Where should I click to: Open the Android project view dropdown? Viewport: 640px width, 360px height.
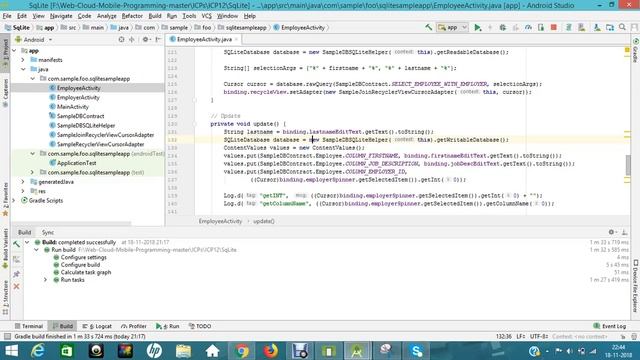(x=34, y=40)
